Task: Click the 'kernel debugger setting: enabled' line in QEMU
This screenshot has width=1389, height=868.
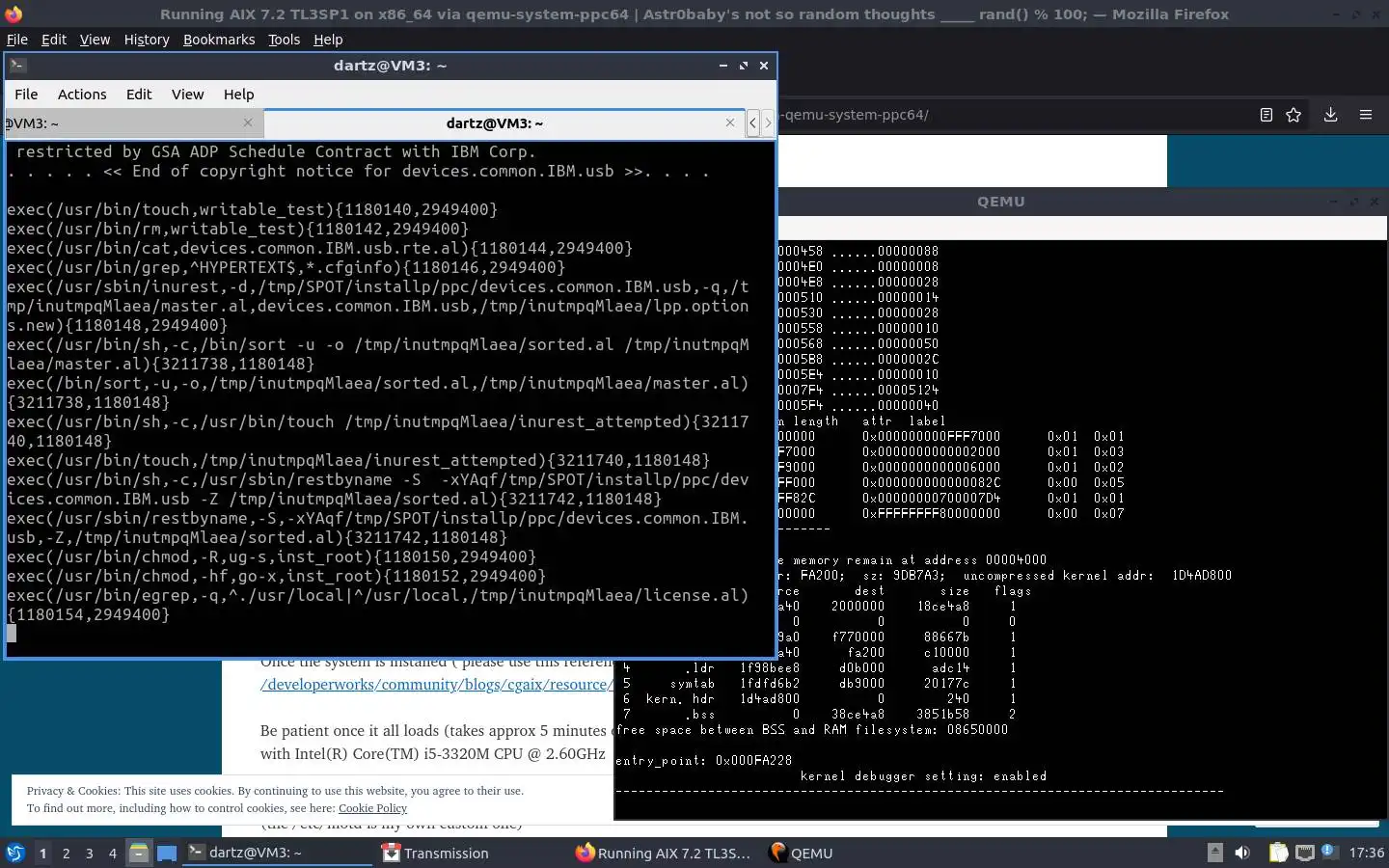Action: click(923, 776)
